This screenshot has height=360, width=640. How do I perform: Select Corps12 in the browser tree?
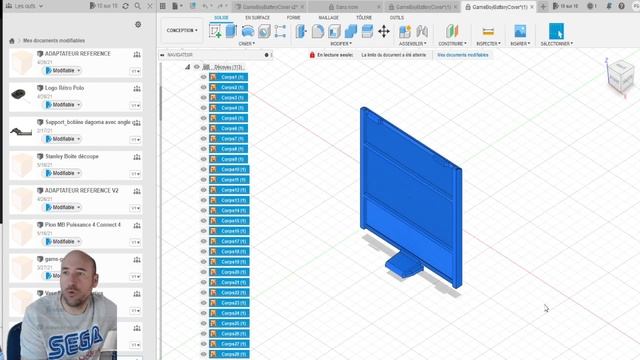point(229,190)
